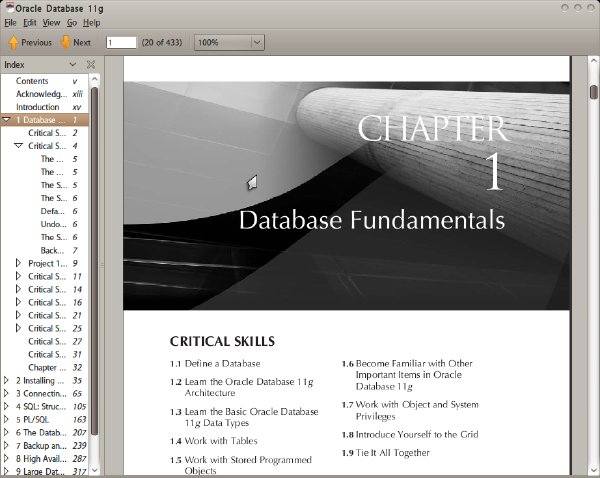Expand 'Critical S...' entry on page 21

[18, 315]
